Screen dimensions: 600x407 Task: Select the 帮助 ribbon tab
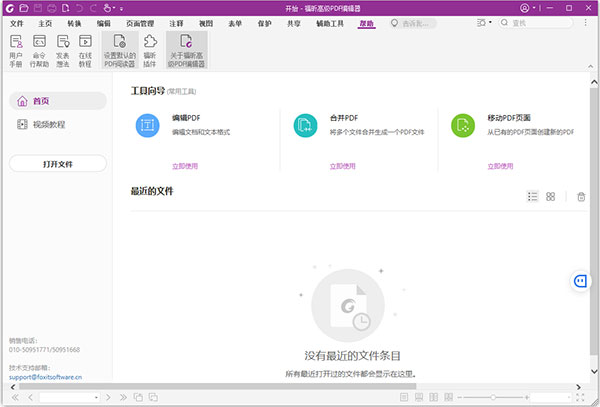(366, 24)
